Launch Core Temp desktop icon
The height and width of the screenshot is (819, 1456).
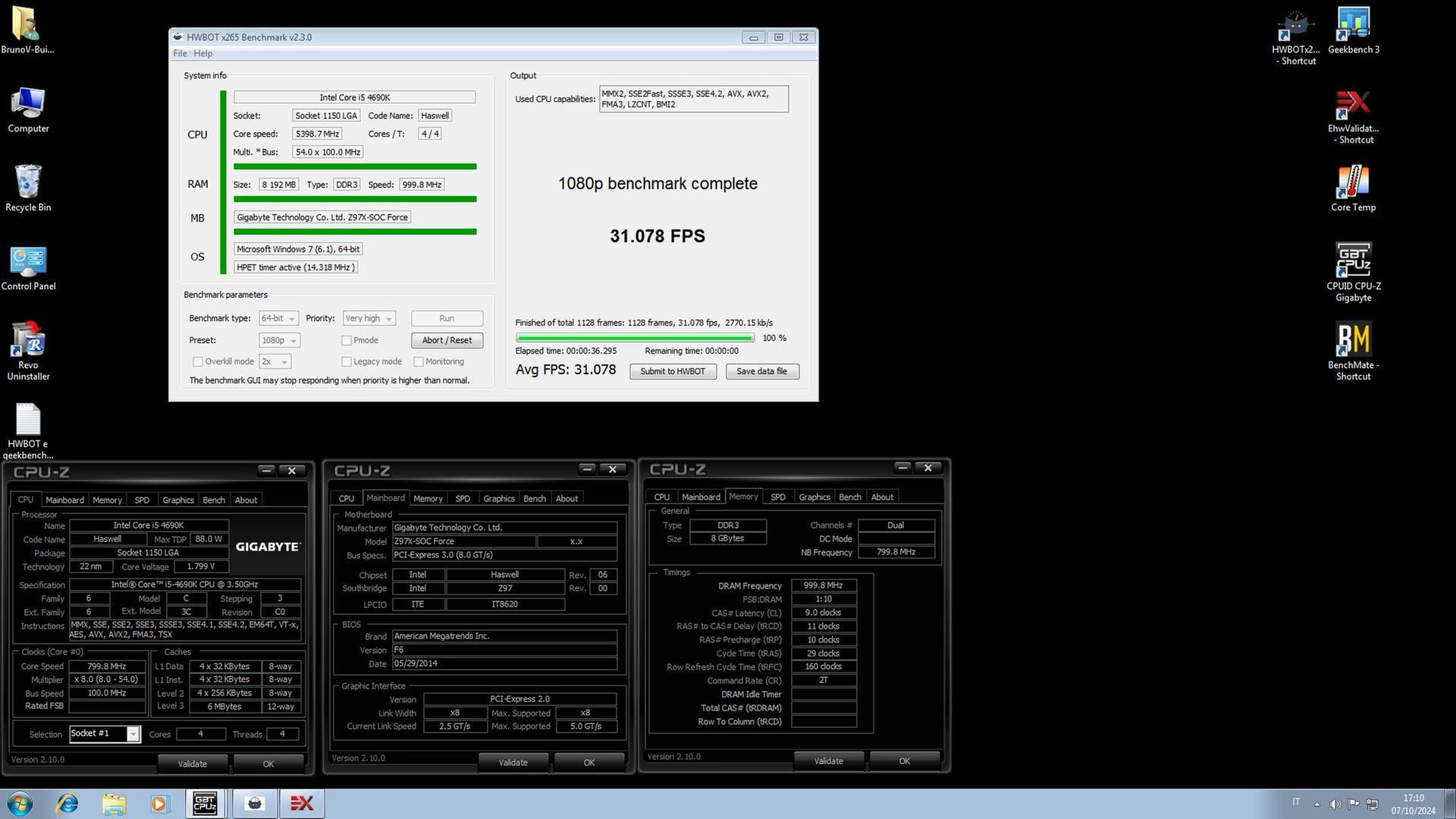click(x=1354, y=189)
